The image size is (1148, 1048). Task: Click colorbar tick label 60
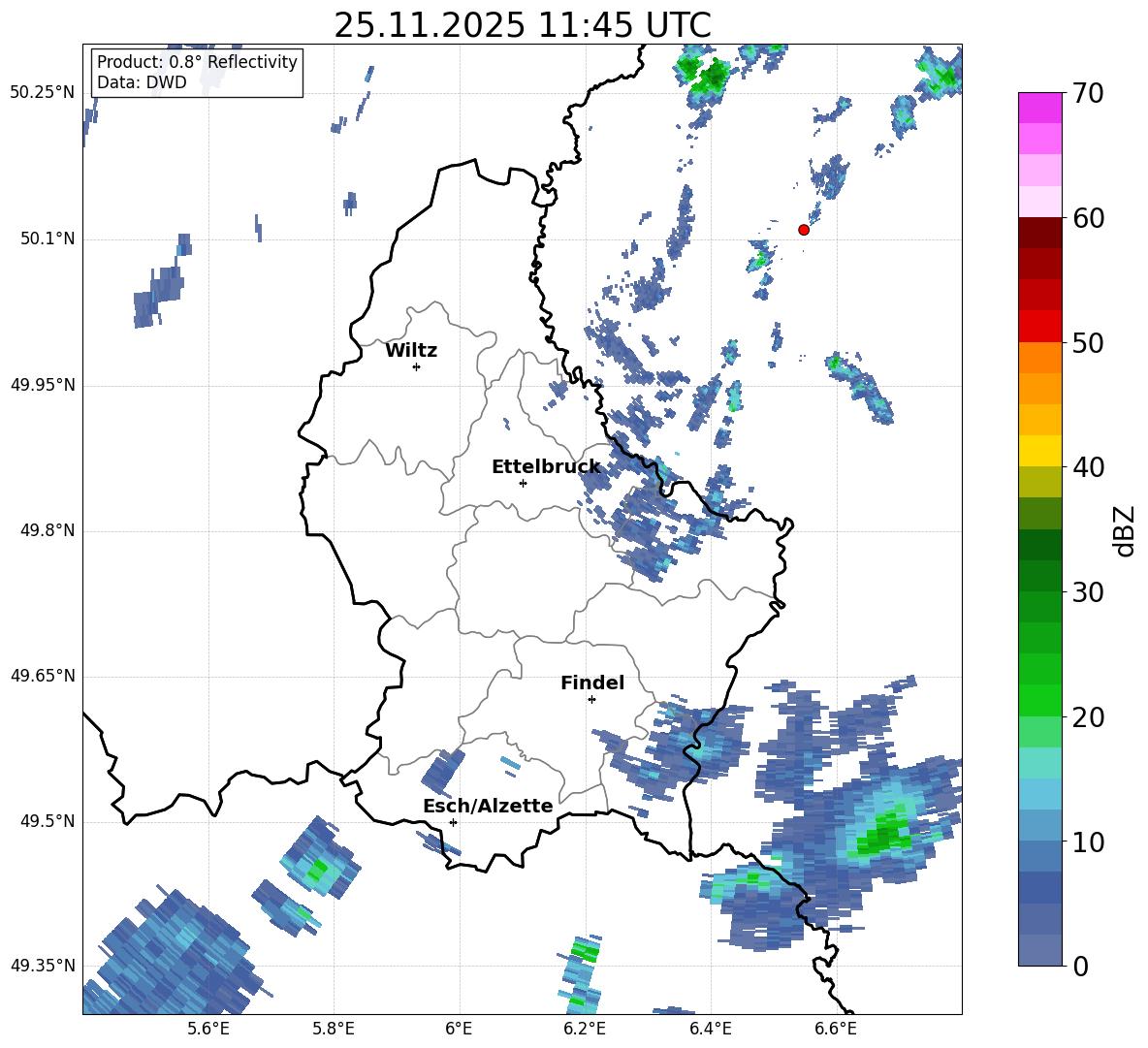1088,218
